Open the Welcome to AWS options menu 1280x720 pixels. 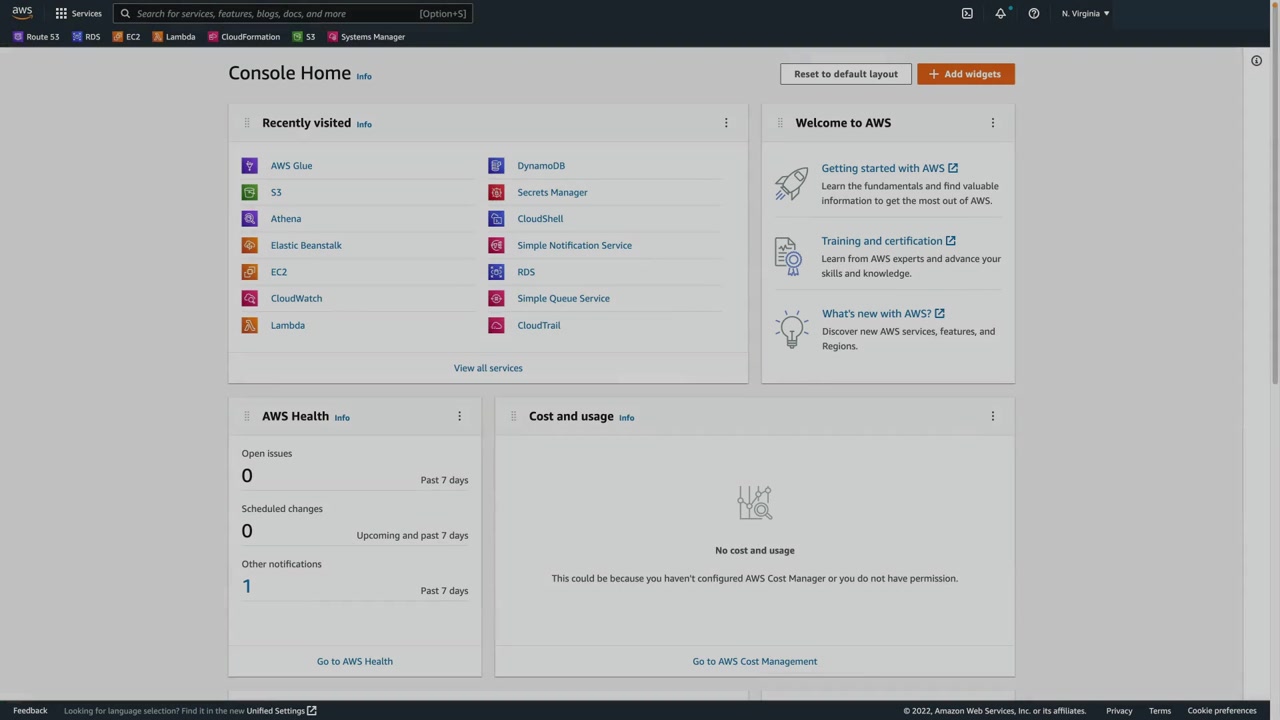pos(993,123)
